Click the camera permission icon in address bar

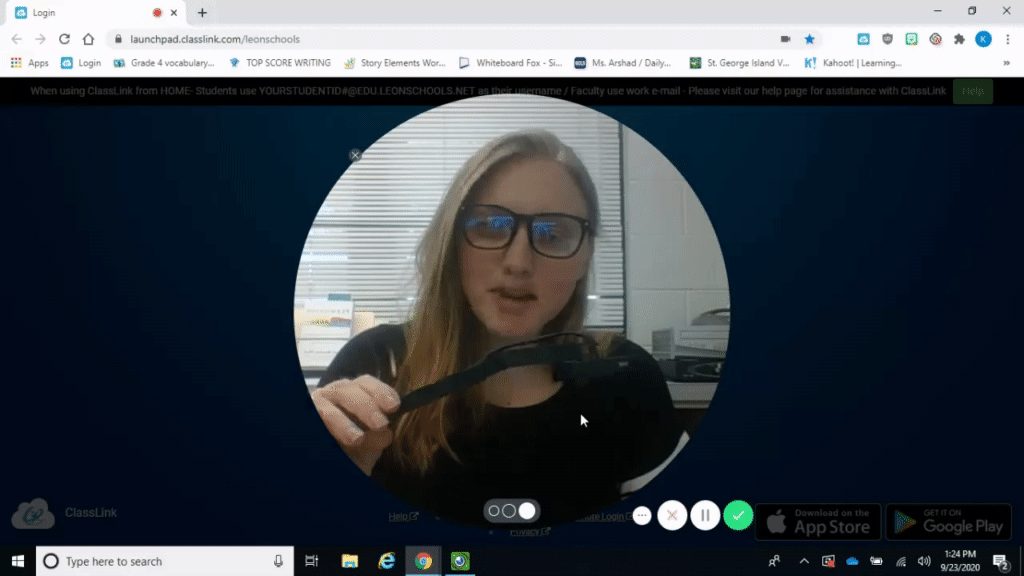pos(786,39)
